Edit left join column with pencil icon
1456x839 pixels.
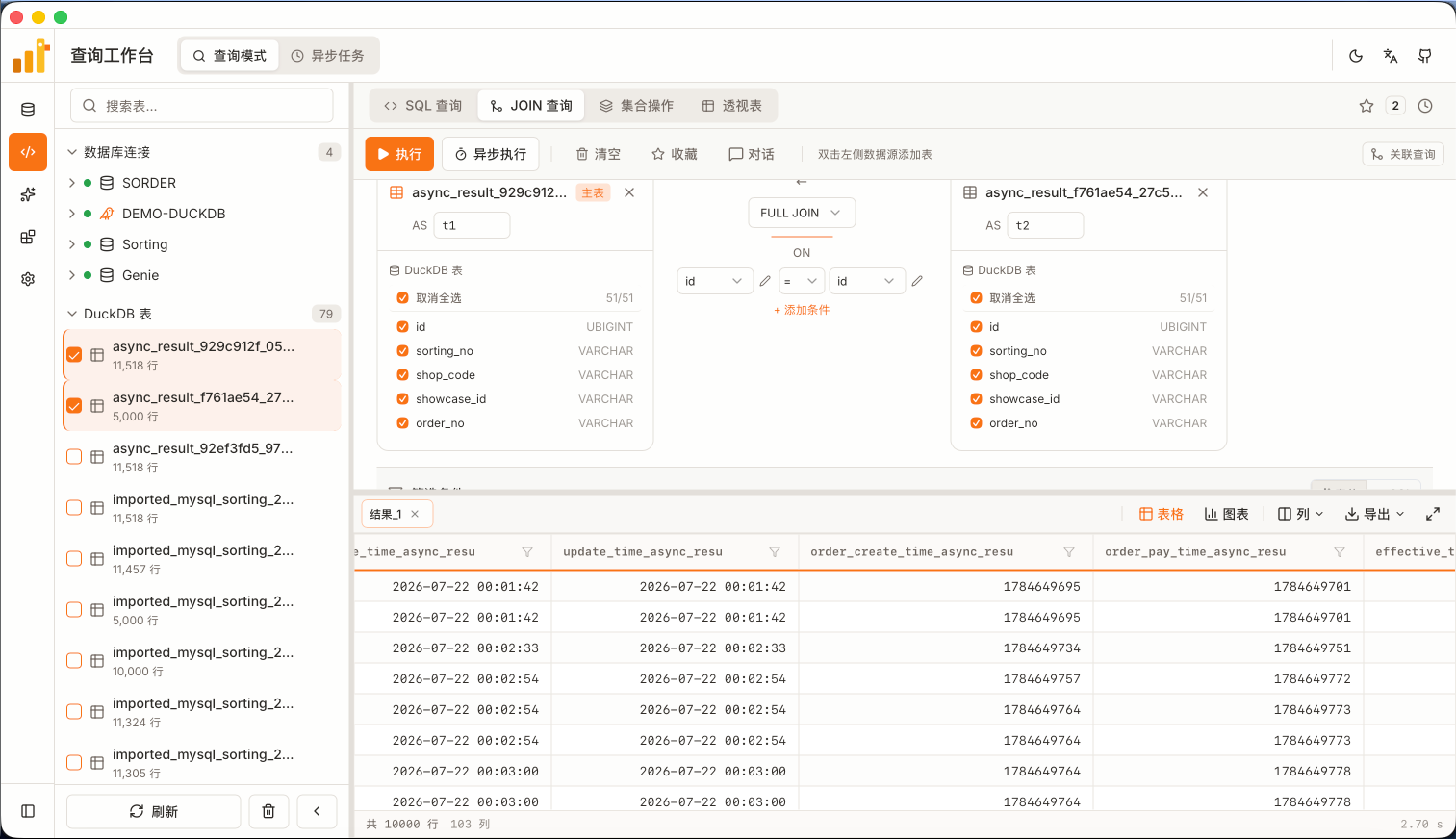pos(765,281)
